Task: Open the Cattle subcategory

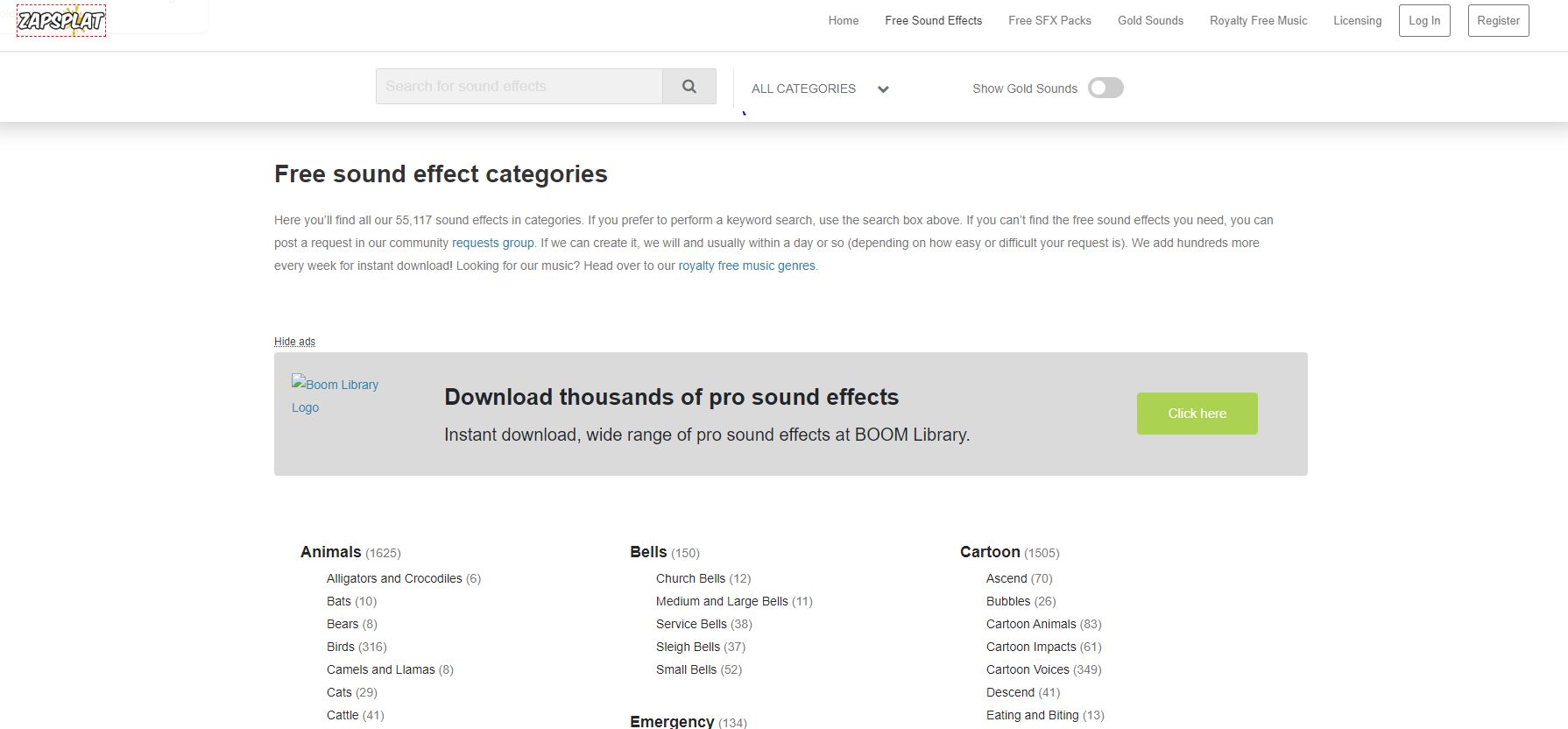Action: click(343, 715)
